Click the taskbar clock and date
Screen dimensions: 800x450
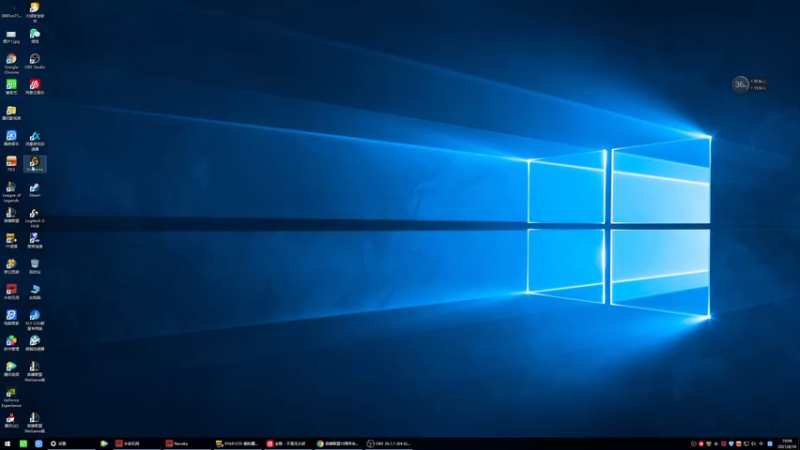coord(787,444)
